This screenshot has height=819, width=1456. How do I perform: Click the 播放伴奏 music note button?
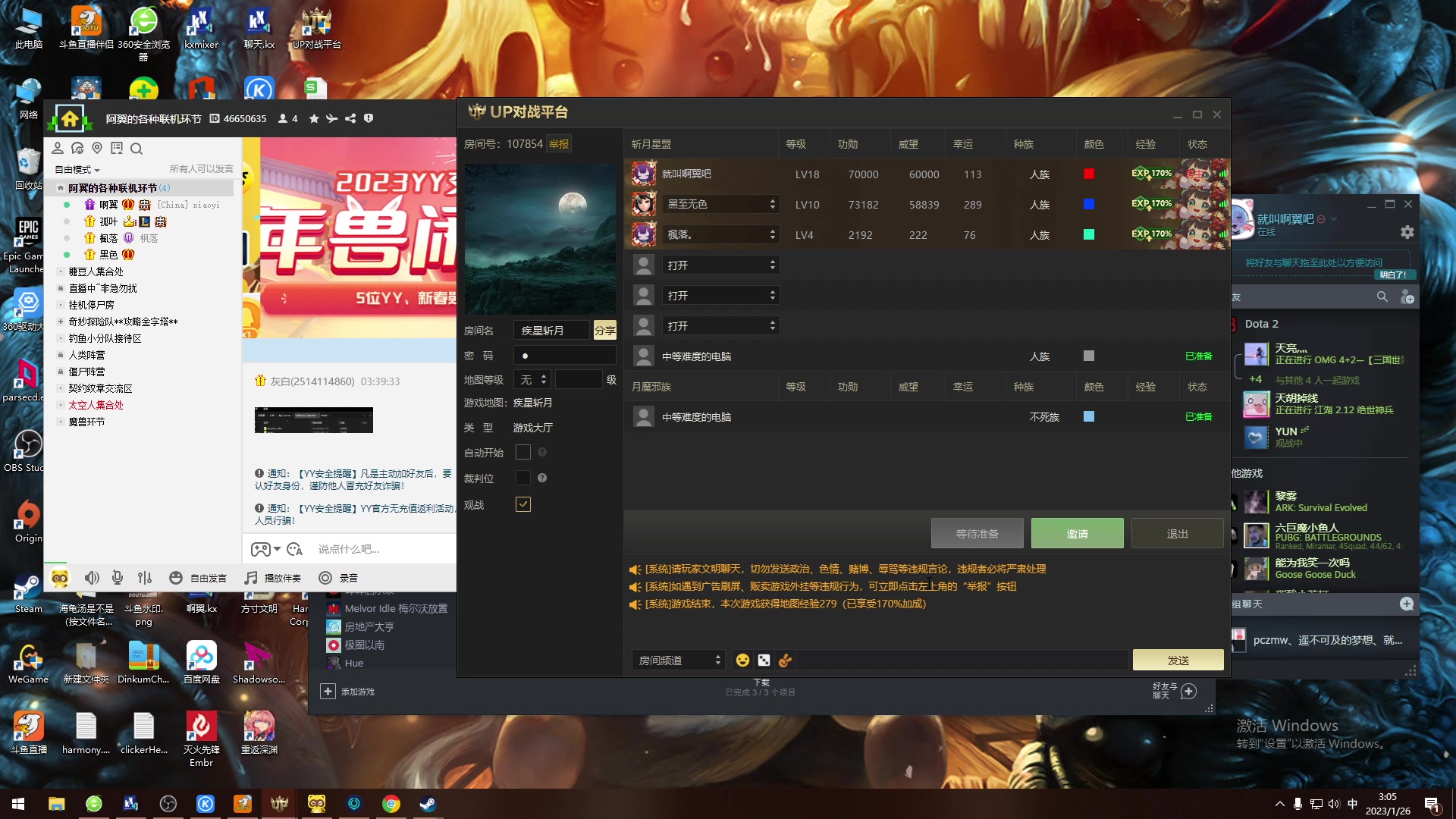(273, 578)
